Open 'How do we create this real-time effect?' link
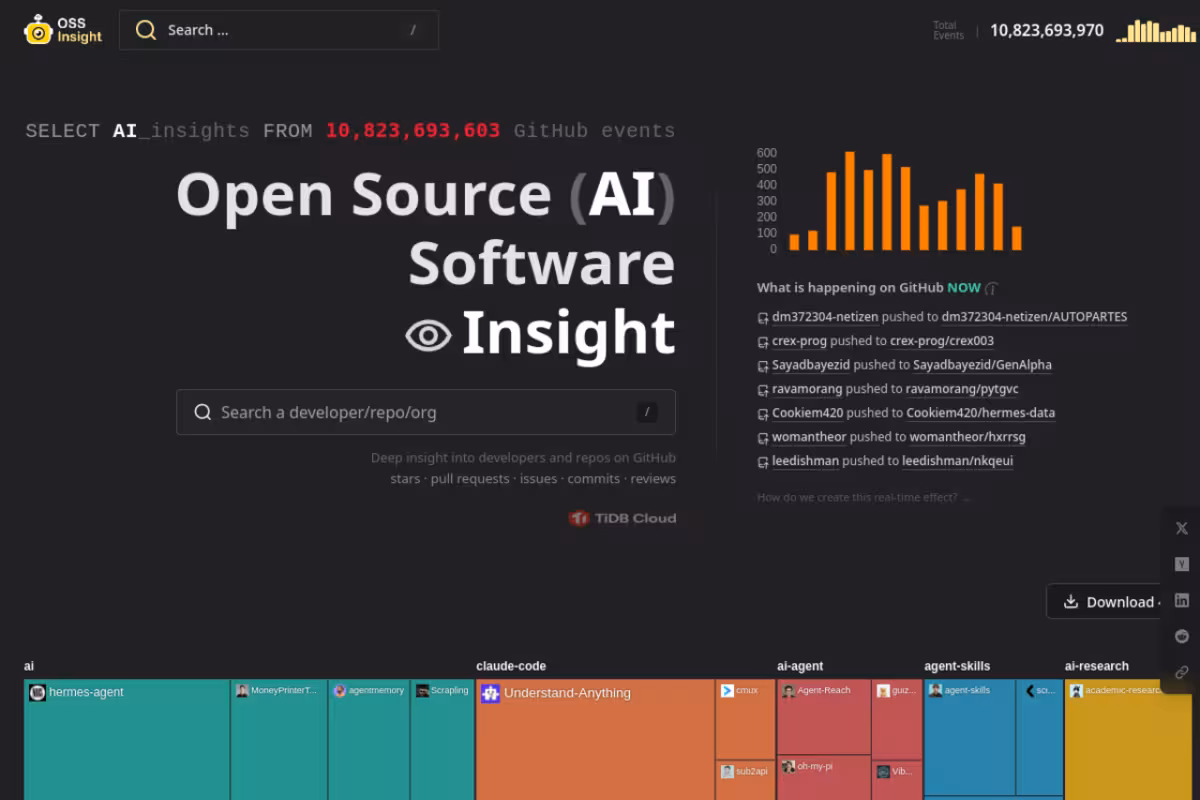The image size is (1200, 800). (x=863, y=497)
